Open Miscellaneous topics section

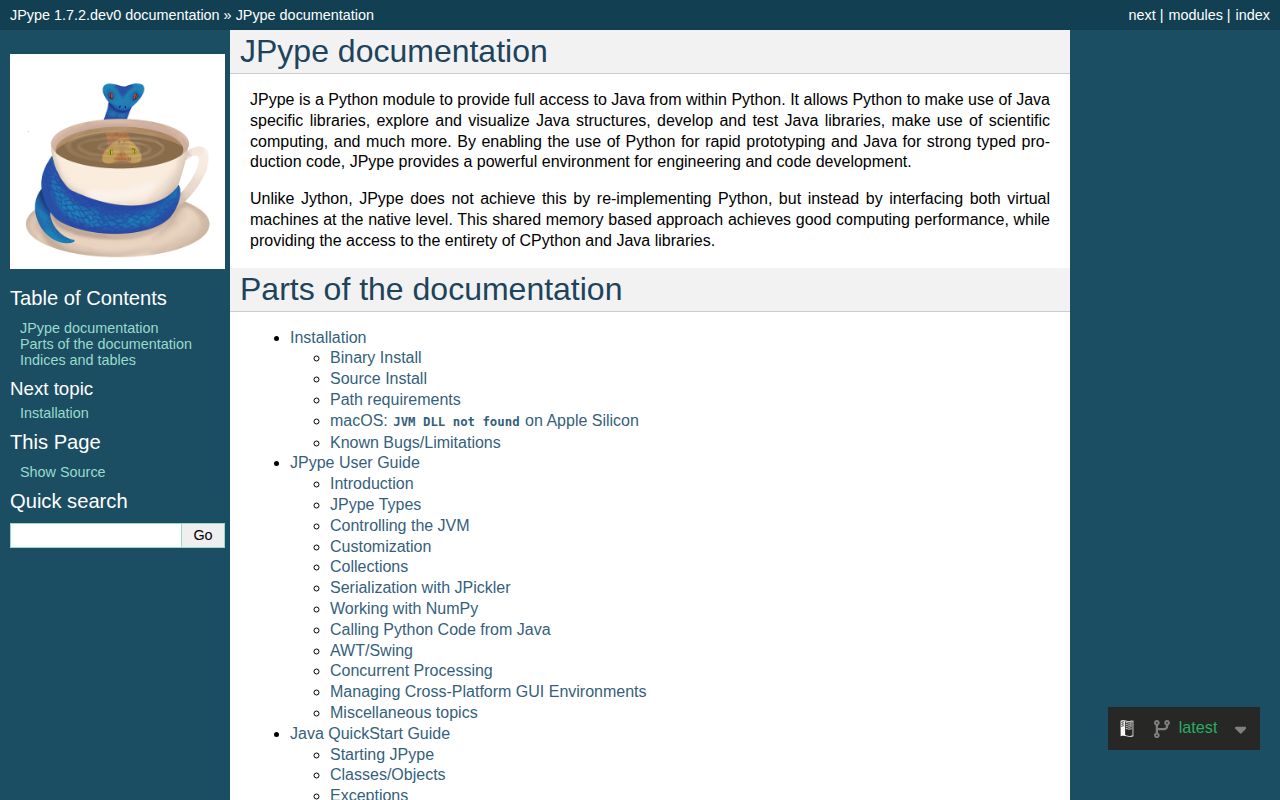(x=404, y=713)
